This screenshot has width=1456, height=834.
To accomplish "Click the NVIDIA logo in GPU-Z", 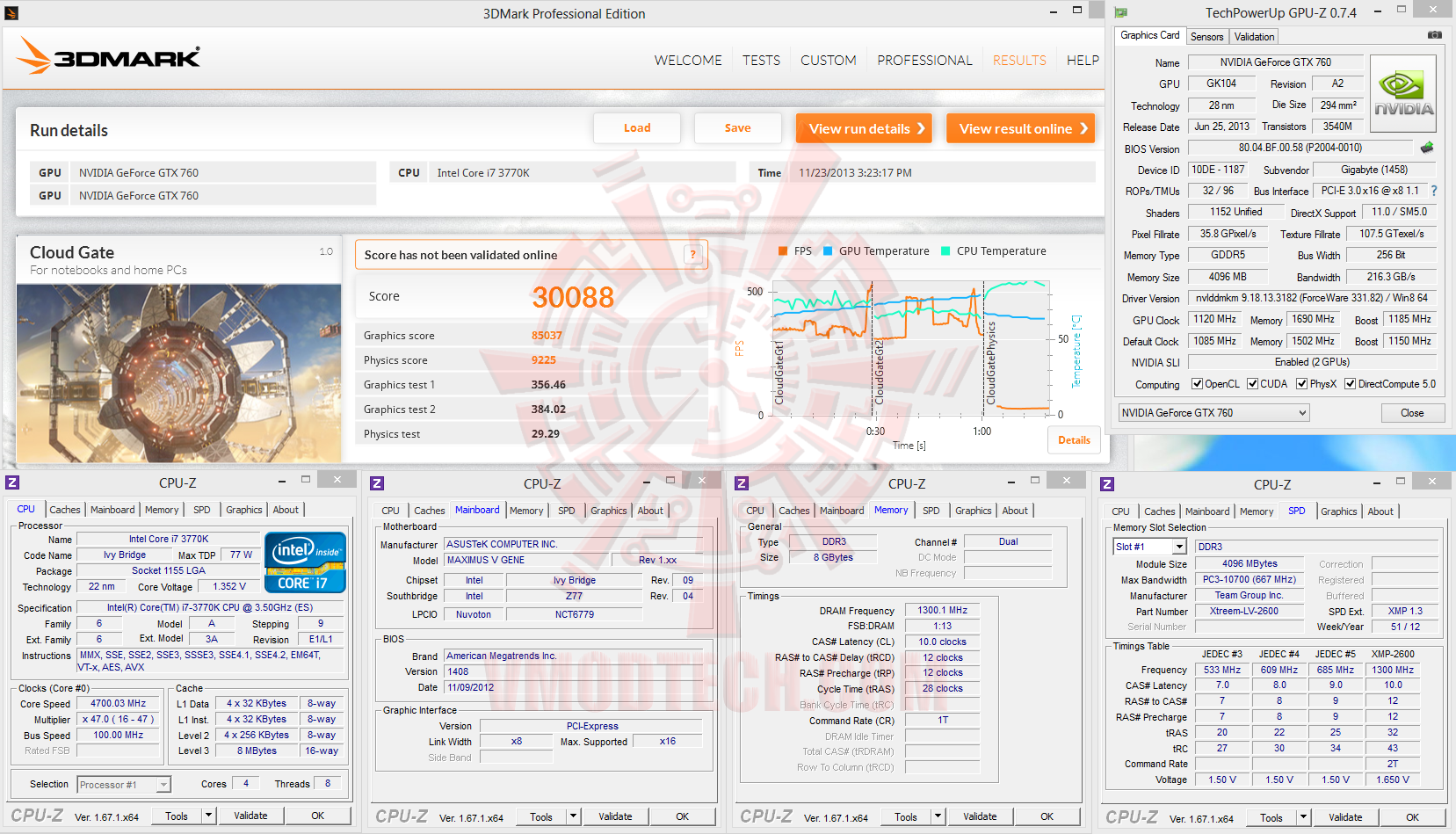I will coord(1403,94).
